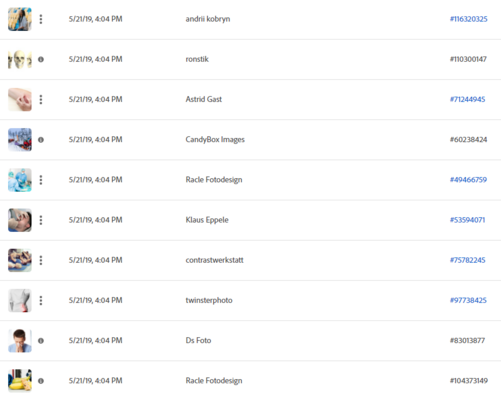Open asset link #71244945
Viewport: 501px width, 399px height.
click(467, 99)
